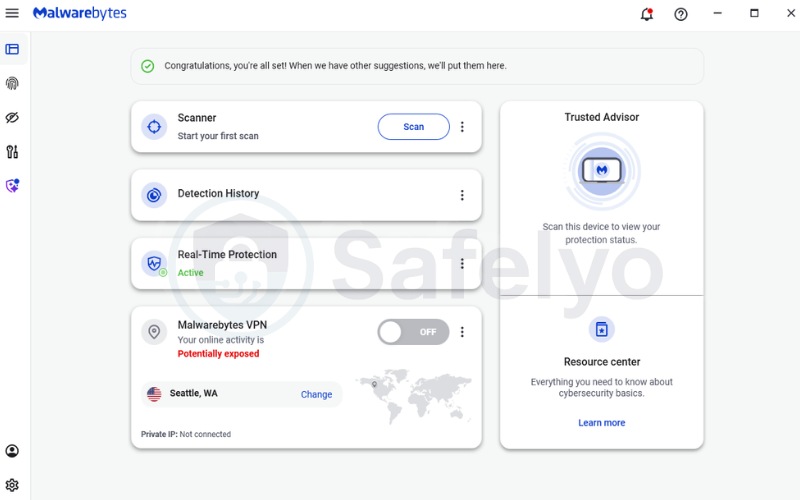Screen dimensions: 800x500
Task: Click the Private IP: Not connected text
Action: pos(186,434)
